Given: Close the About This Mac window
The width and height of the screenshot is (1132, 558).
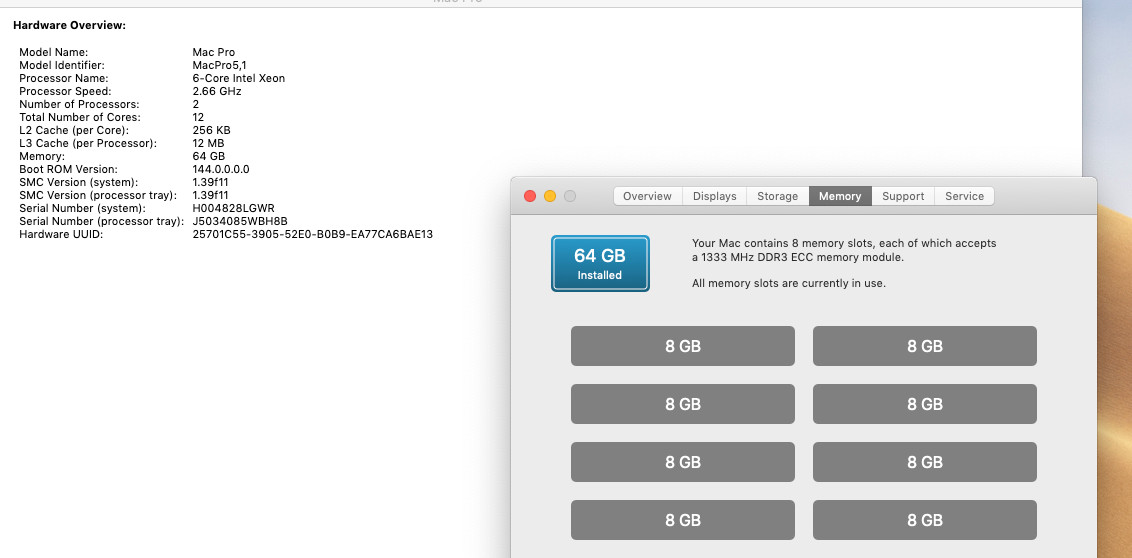Looking at the screenshot, I should [x=530, y=196].
